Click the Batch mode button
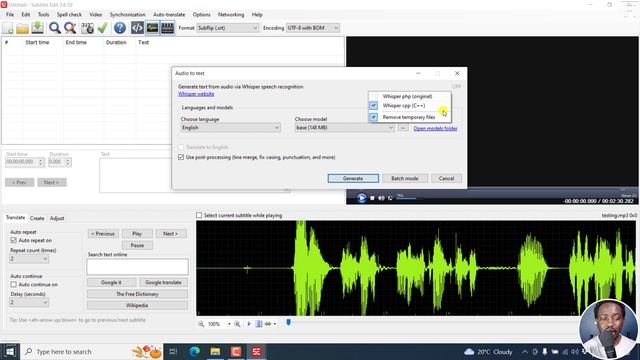Image resolution: width=640 pixels, height=360 pixels. coord(404,178)
